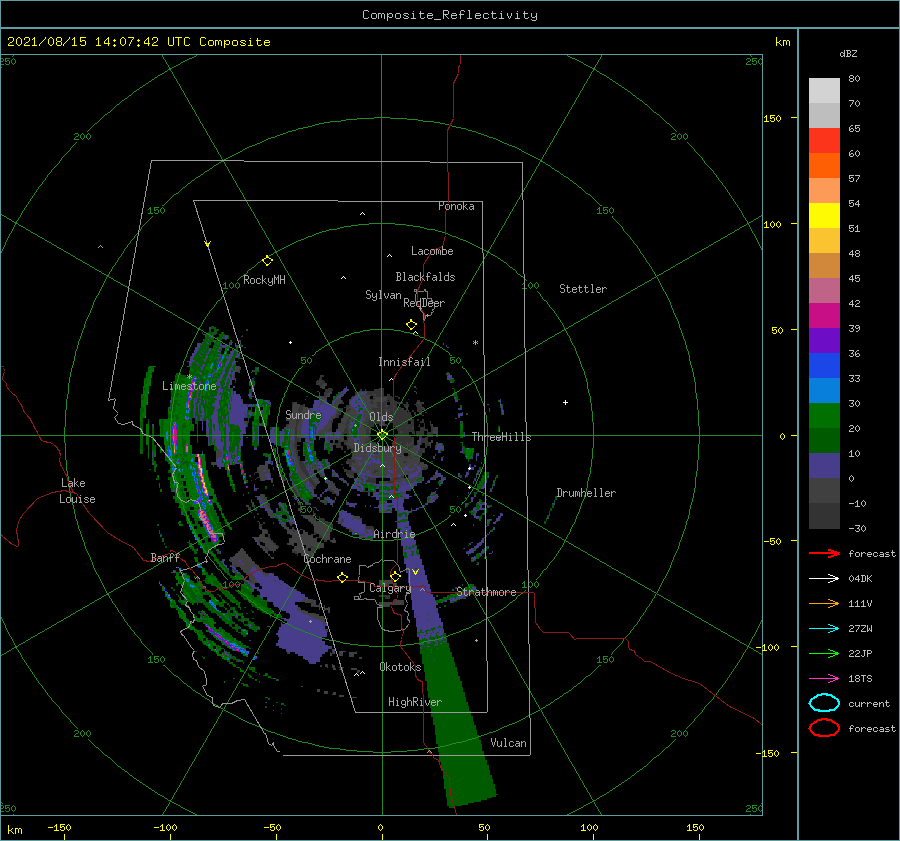Click the white asterisk marker east of Innisfail

(x=475, y=343)
